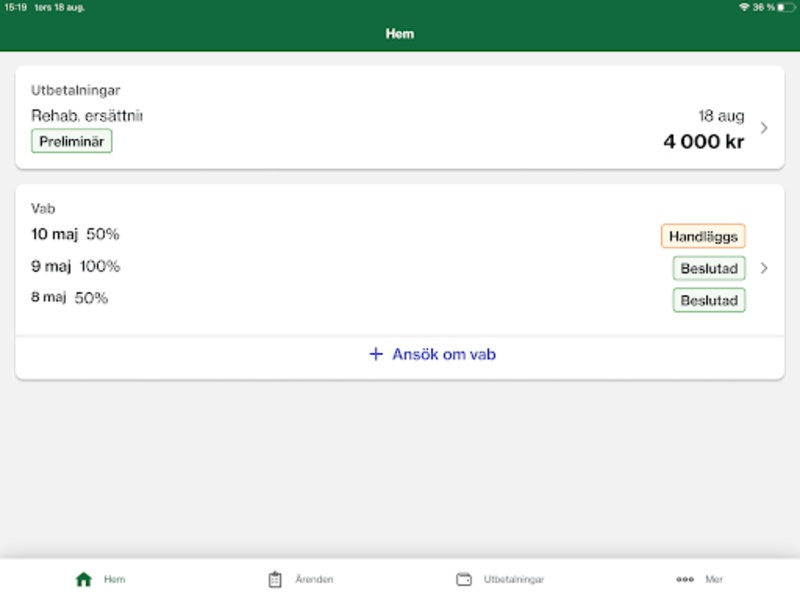Tap the battery indicator icon
The width and height of the screenshot is (800, 600).
tap(786, 7)
